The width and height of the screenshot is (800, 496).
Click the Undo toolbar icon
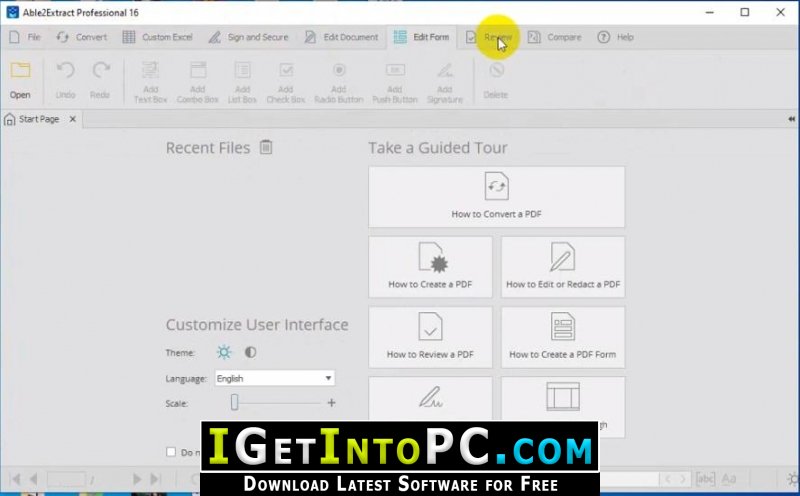coord(65,80)
